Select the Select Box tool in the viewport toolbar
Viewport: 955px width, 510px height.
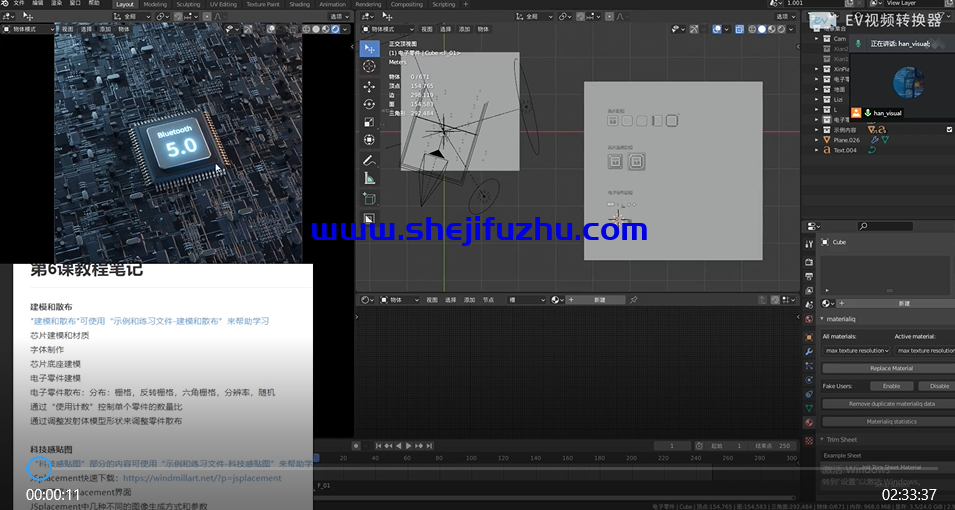click(x=369, y=48)
